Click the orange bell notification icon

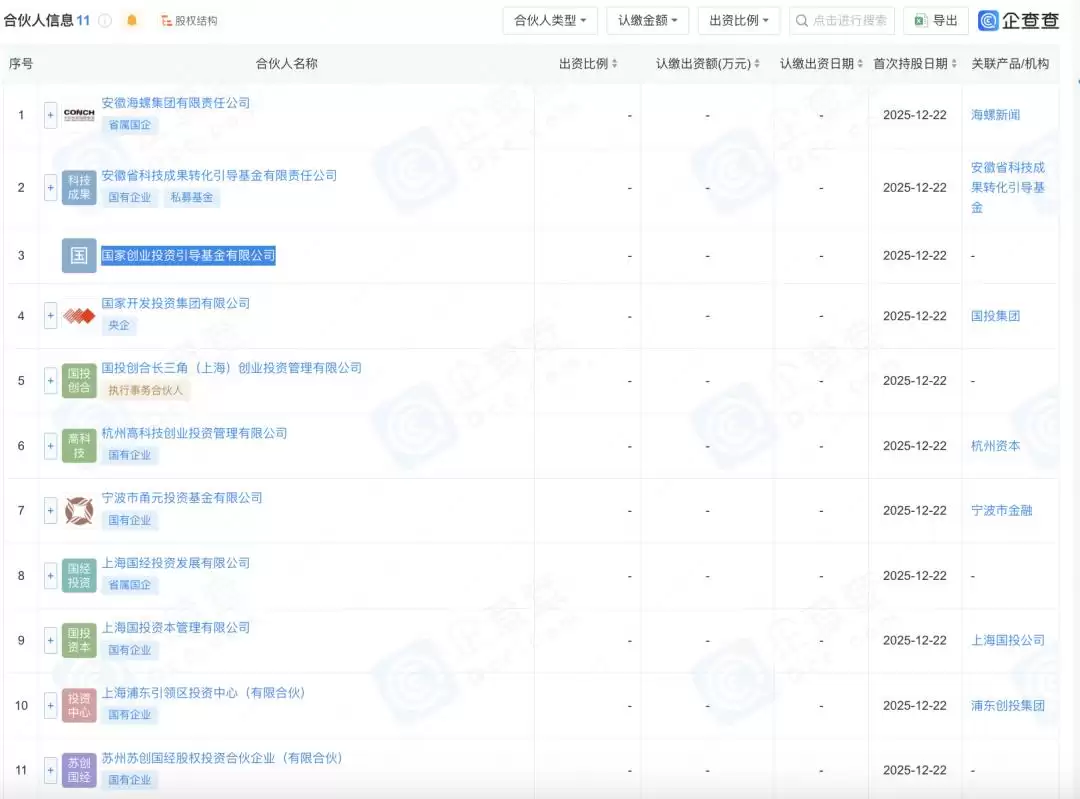132,21
